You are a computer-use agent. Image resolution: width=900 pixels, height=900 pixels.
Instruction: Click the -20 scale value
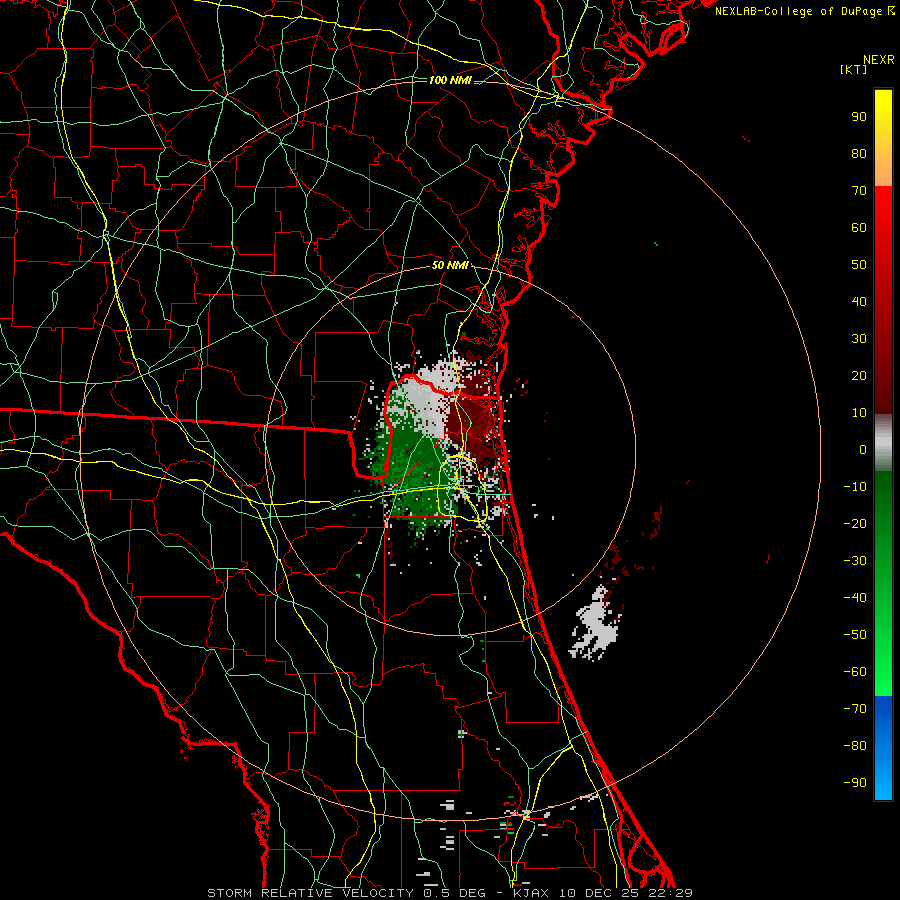[855, 523]
